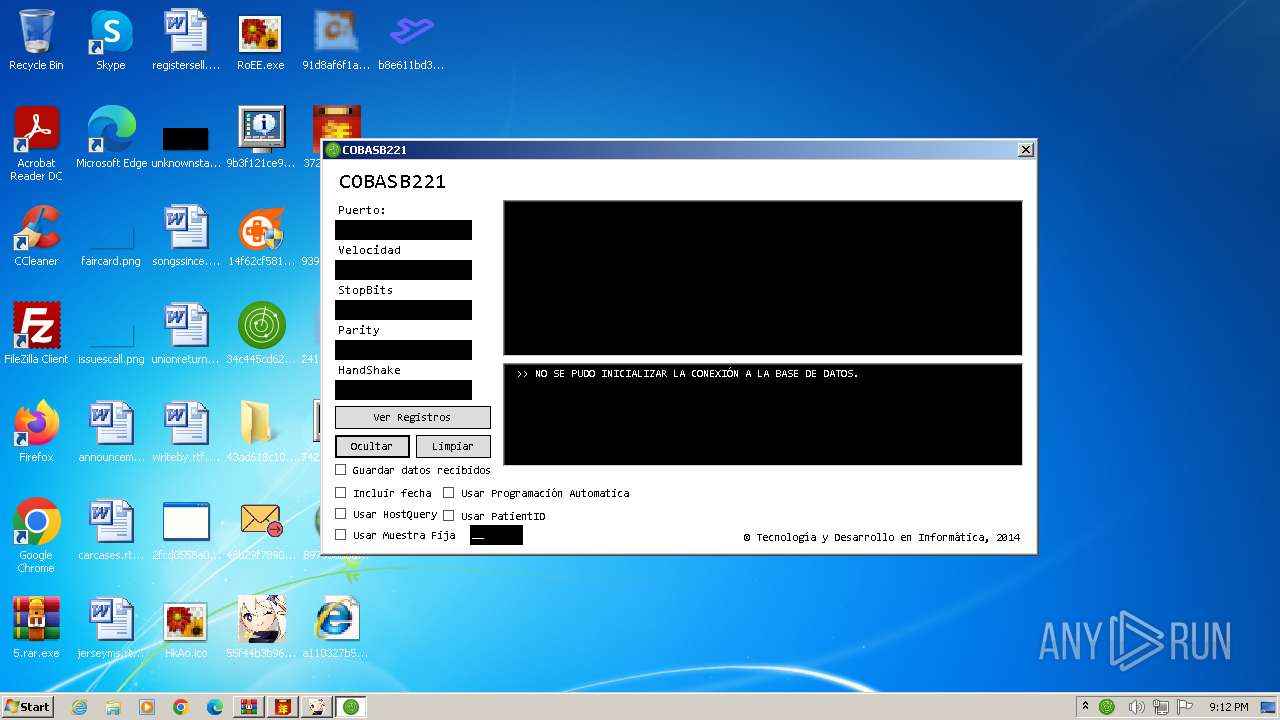Click the Limpiar button
The image size is (1280, 720).
(x=453, y=446)
